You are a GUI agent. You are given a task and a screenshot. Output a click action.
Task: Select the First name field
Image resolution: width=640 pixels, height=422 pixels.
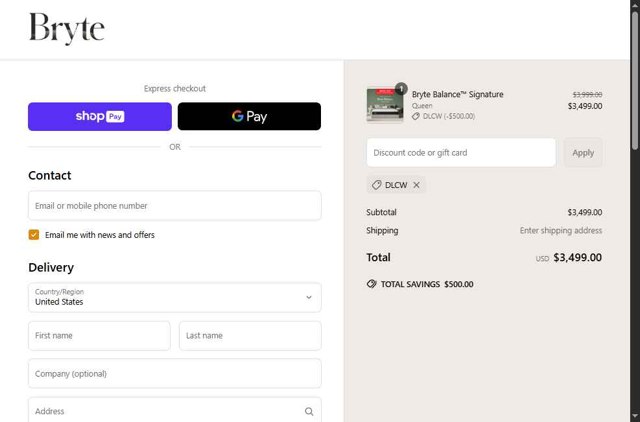coord(99,335)
